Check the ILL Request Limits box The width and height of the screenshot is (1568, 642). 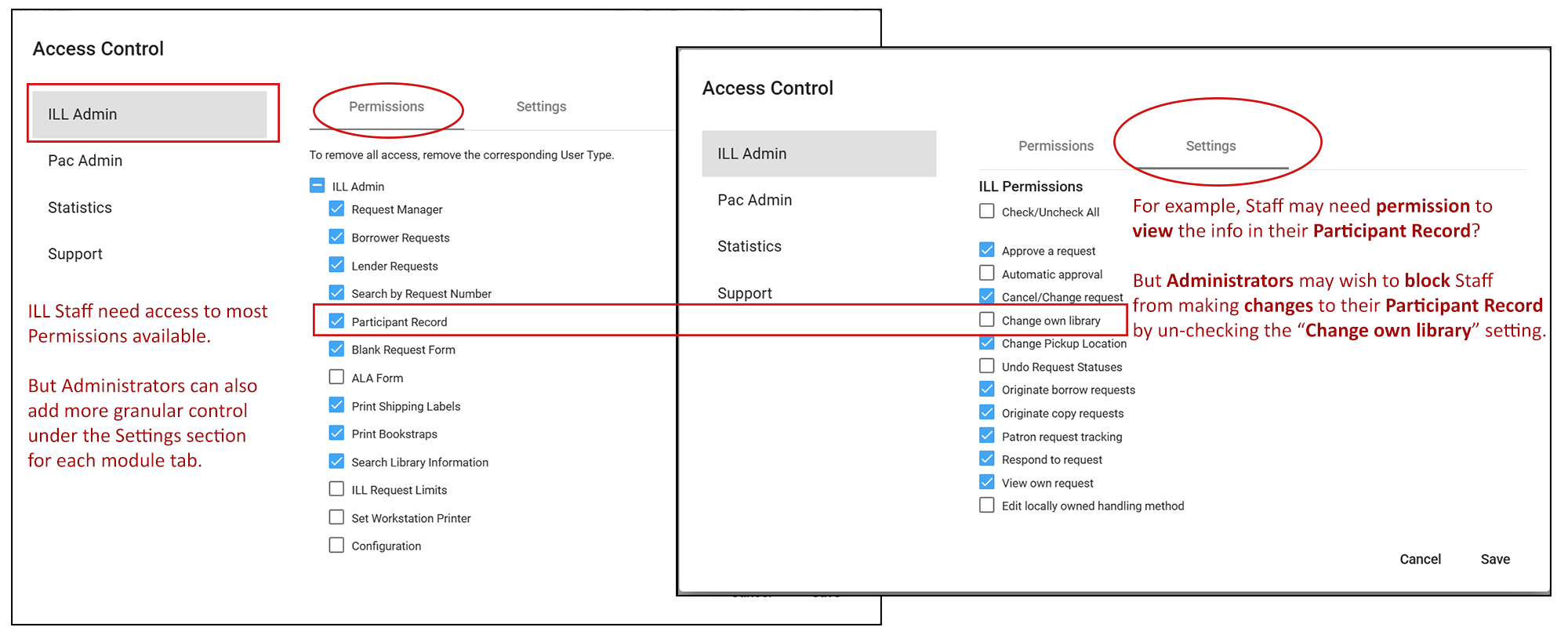point(337,489)
